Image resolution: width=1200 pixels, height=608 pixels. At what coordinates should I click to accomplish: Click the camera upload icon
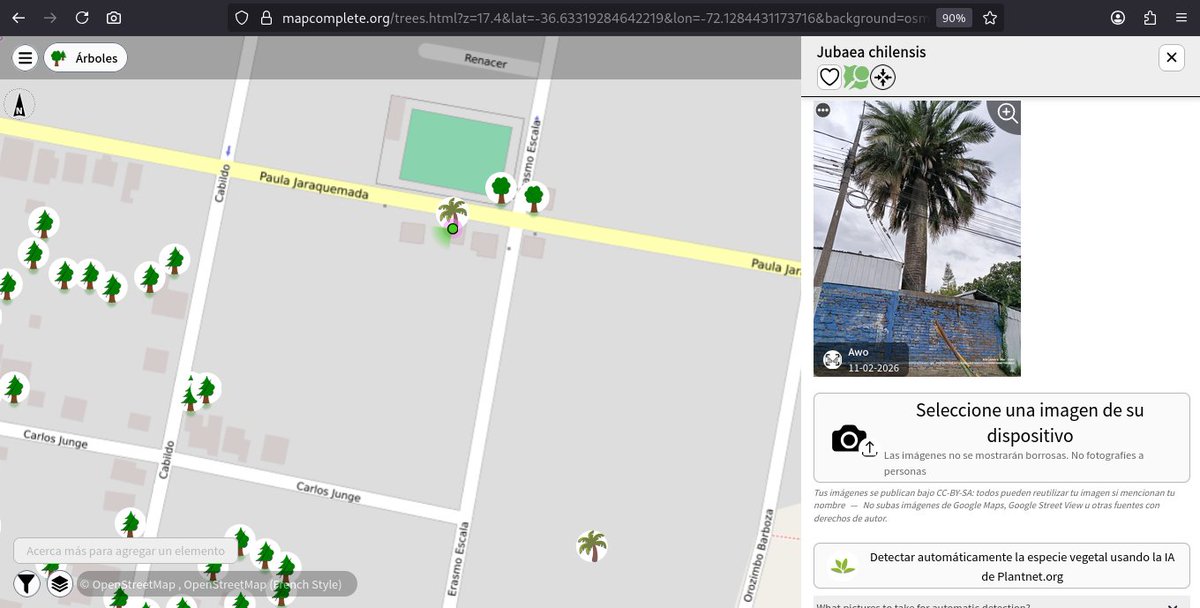(853, 439)
